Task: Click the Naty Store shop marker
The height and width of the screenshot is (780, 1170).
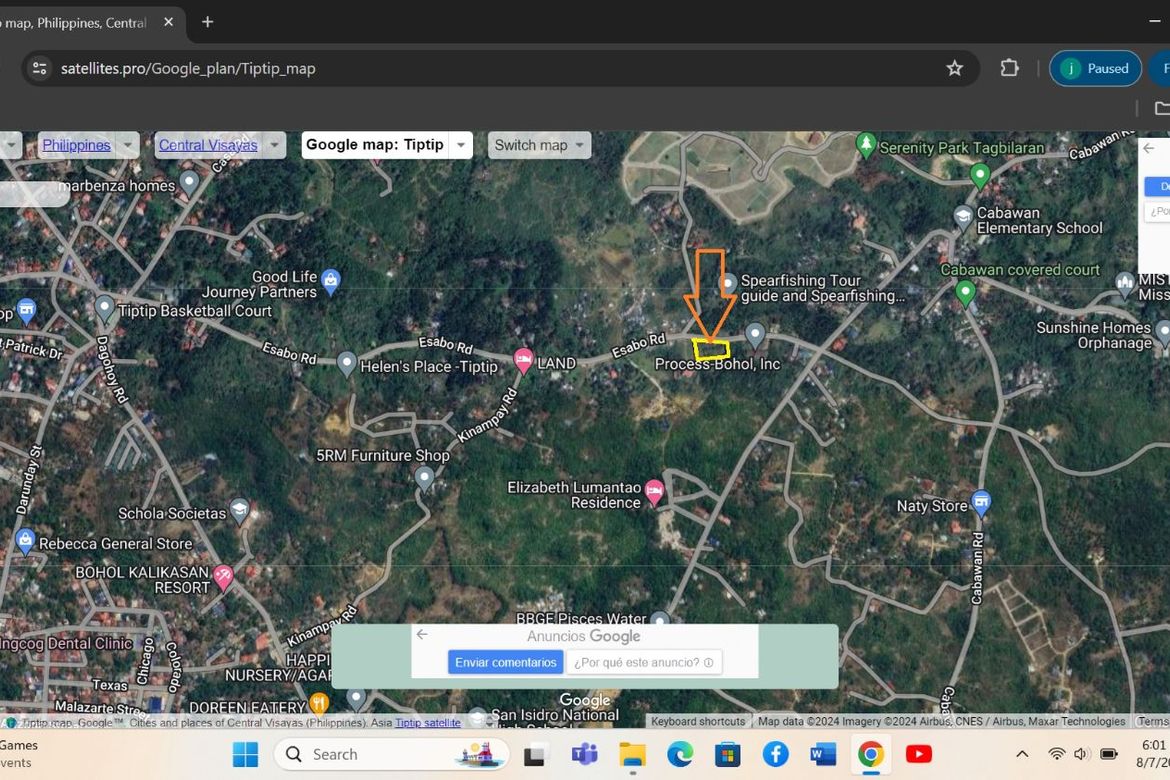Action: [981, 502]
